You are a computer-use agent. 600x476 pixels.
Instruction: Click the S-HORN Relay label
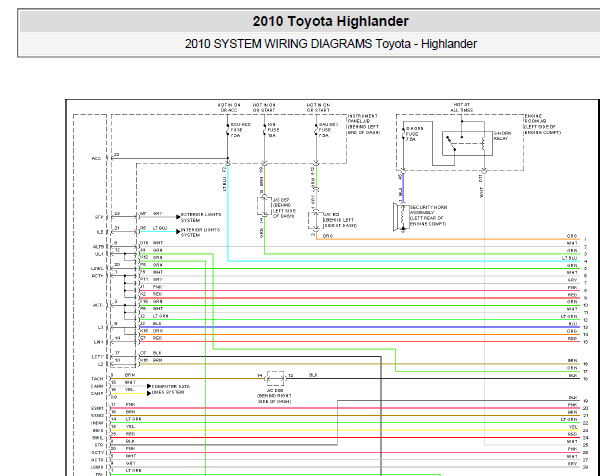pyautogui.click(x=502, y=136)
